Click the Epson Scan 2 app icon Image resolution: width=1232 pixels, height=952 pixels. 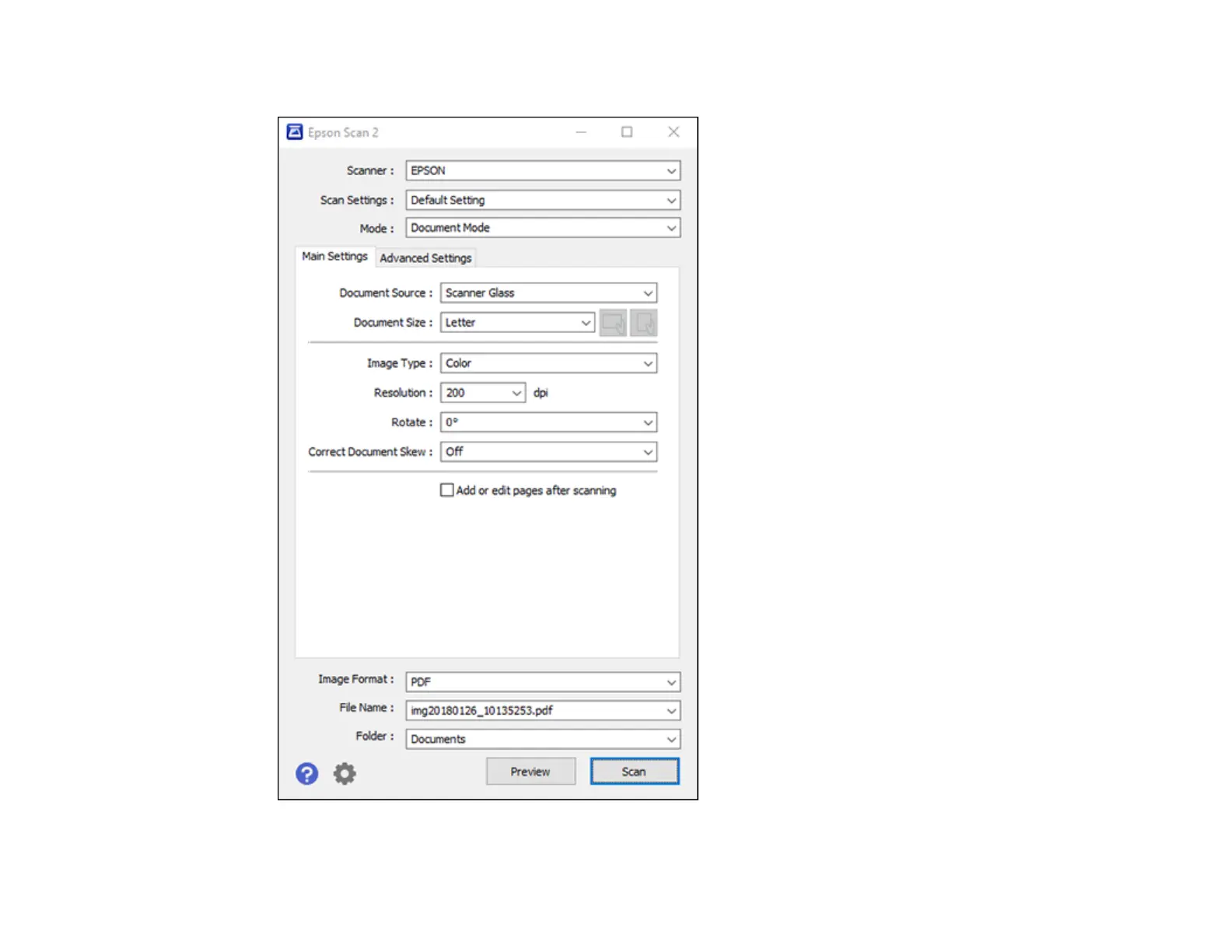[295, 132]
